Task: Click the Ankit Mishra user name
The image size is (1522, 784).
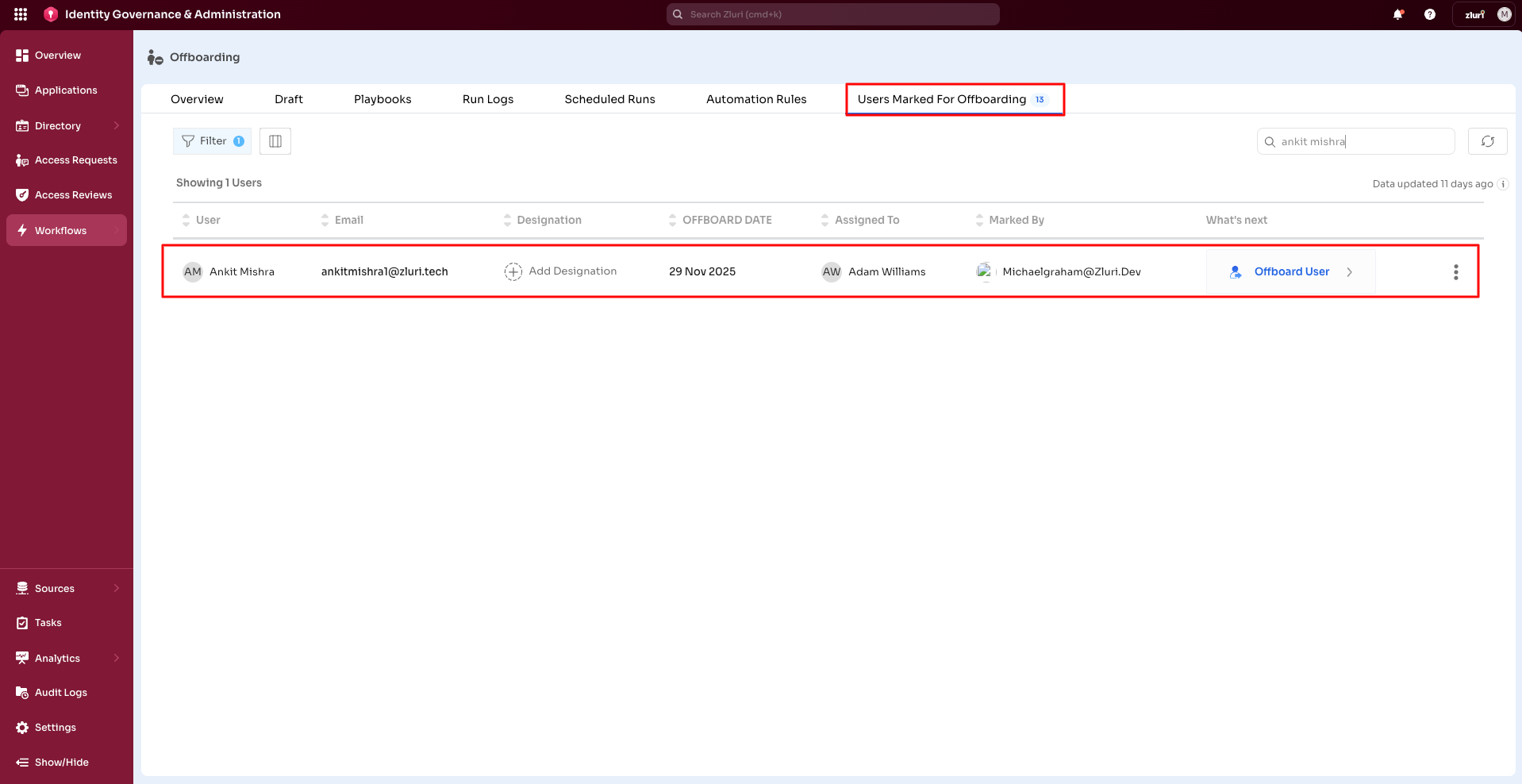Action: [x=242, y=271]
